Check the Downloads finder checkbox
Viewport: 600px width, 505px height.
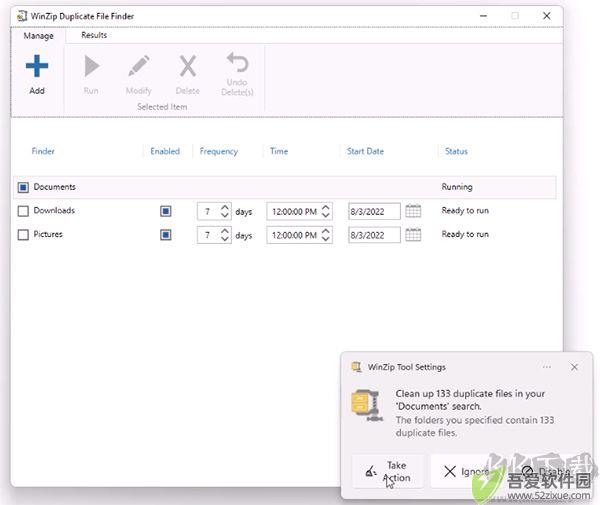pos(23,211)
